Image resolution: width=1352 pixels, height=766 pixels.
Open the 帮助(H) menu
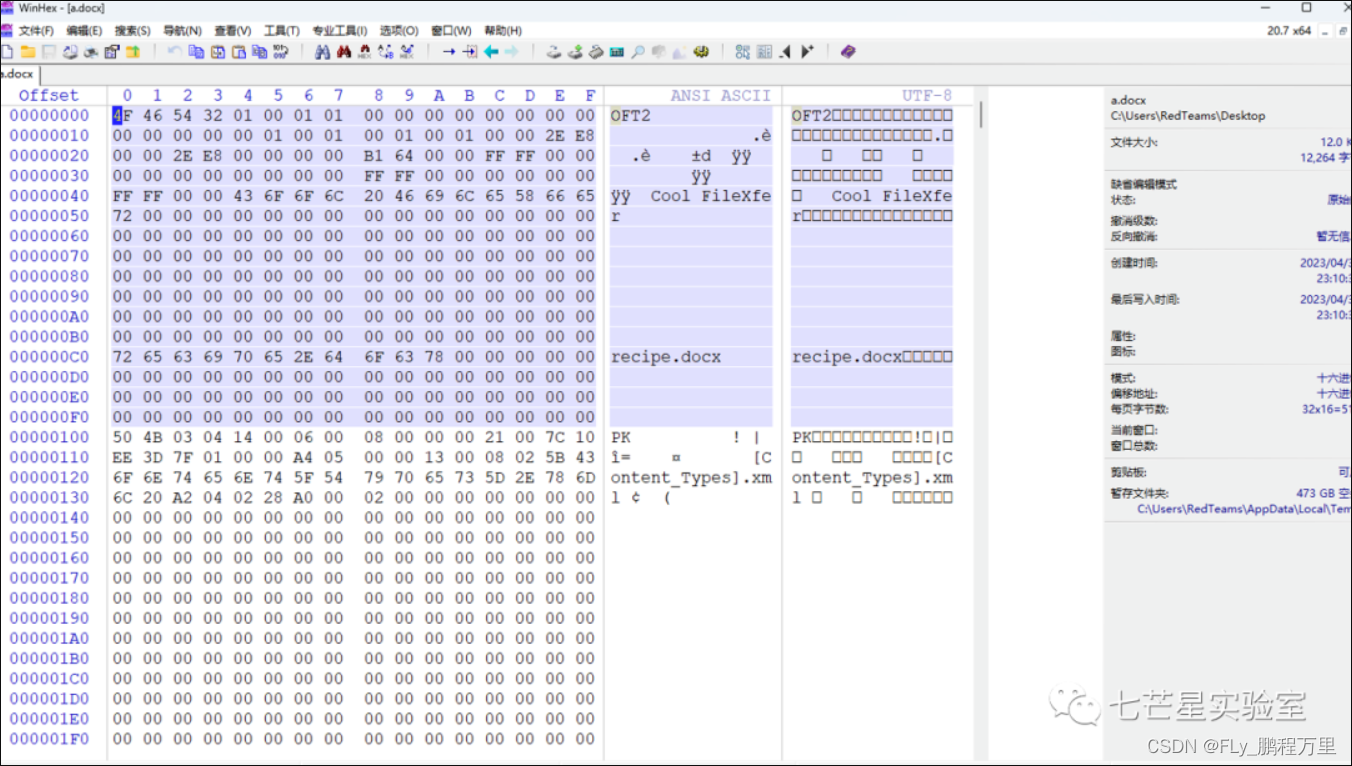tap(503, 31)
